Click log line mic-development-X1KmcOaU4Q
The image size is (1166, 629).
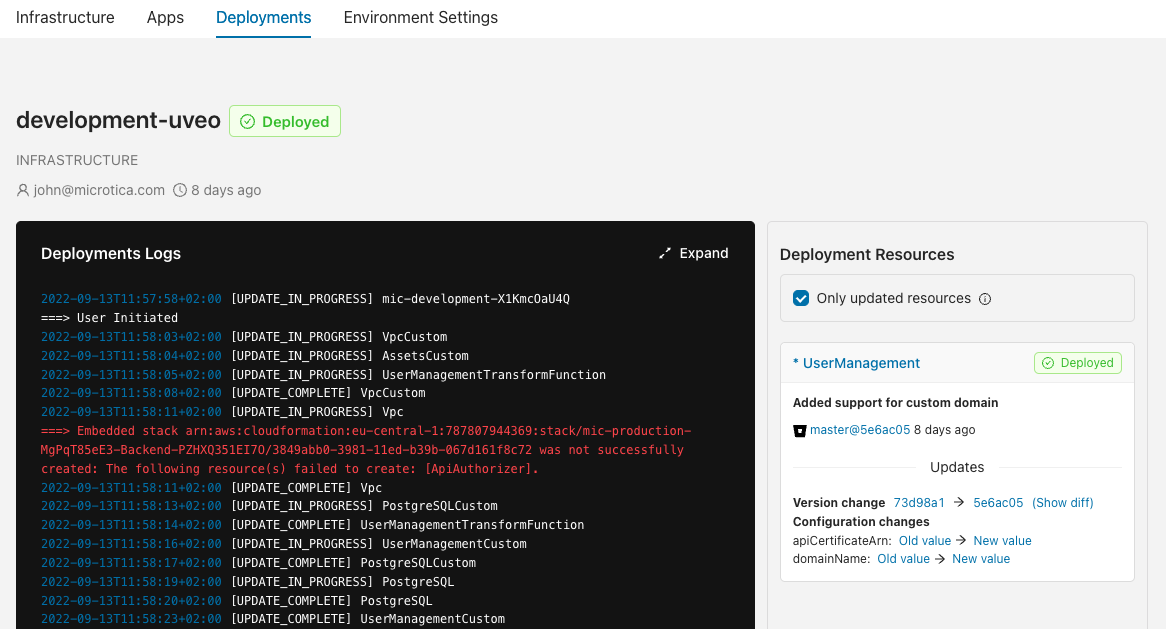click(x=306, y=299)
